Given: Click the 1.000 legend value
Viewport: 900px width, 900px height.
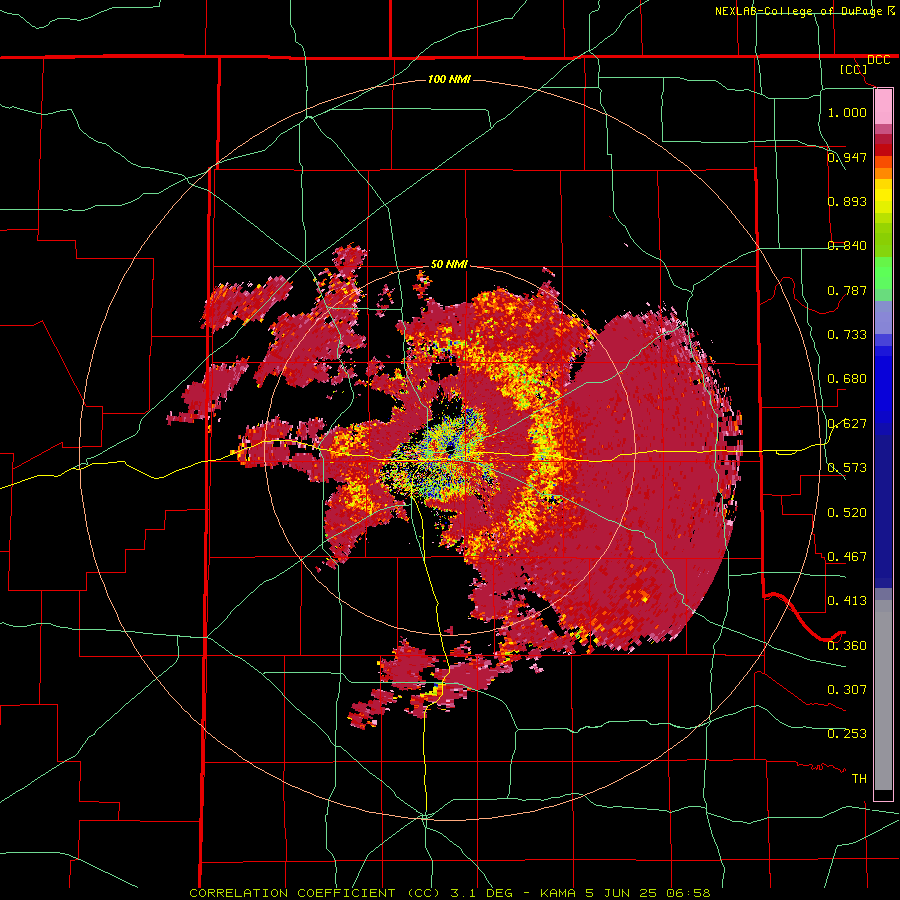Looking at the screenshot, I should coord(847,112).
